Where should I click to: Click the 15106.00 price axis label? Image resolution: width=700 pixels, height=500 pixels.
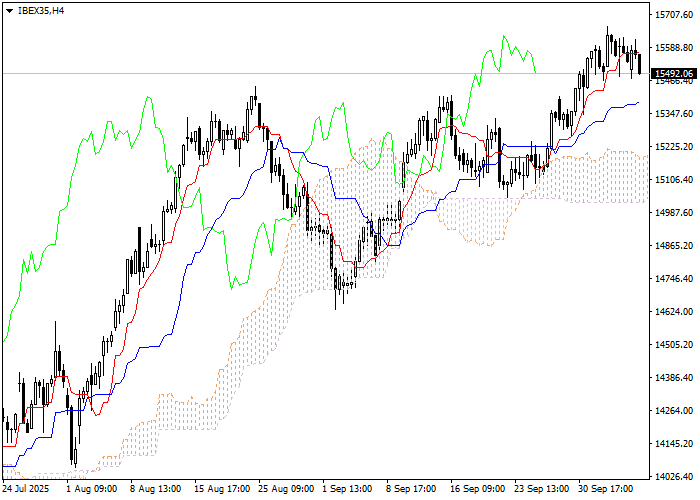click(x=674, y=180)
